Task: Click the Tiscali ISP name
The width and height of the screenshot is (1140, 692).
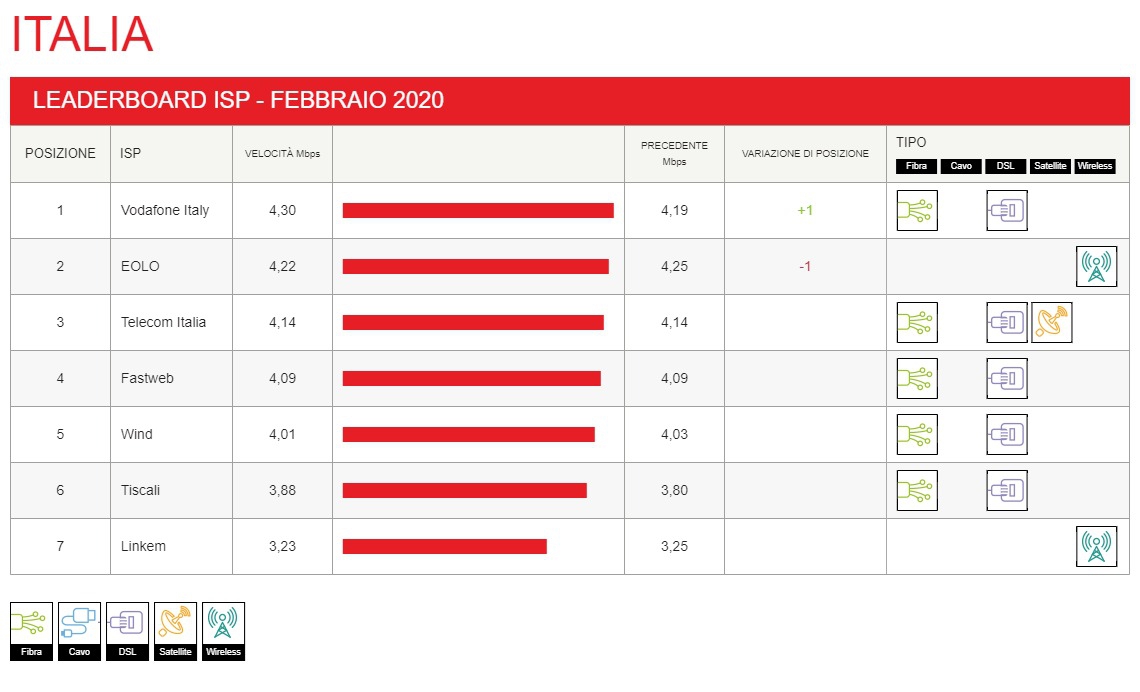Action: point(140,490)
